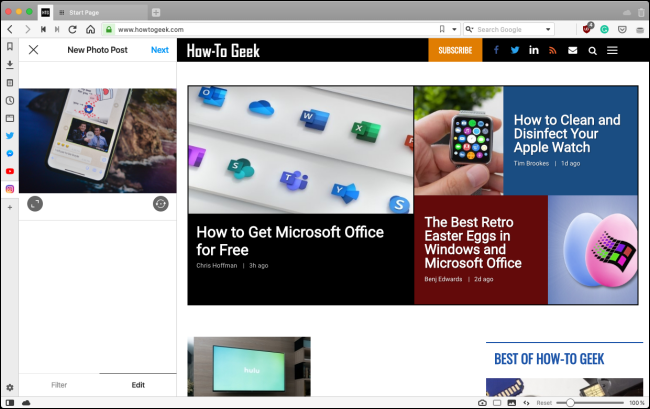650x409 pixels.
Task: Open the RSS feed icon
Action: (553, 50)
